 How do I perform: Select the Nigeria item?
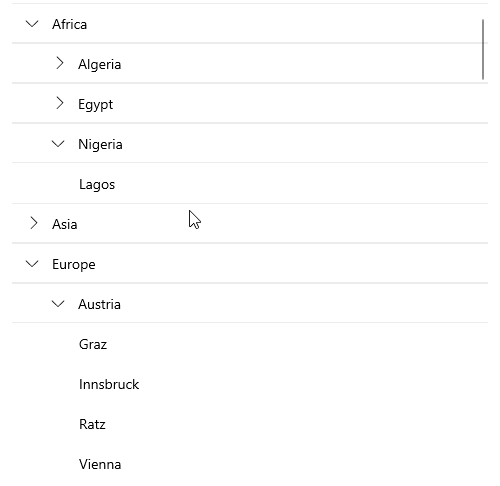click(x=100, y=144)
